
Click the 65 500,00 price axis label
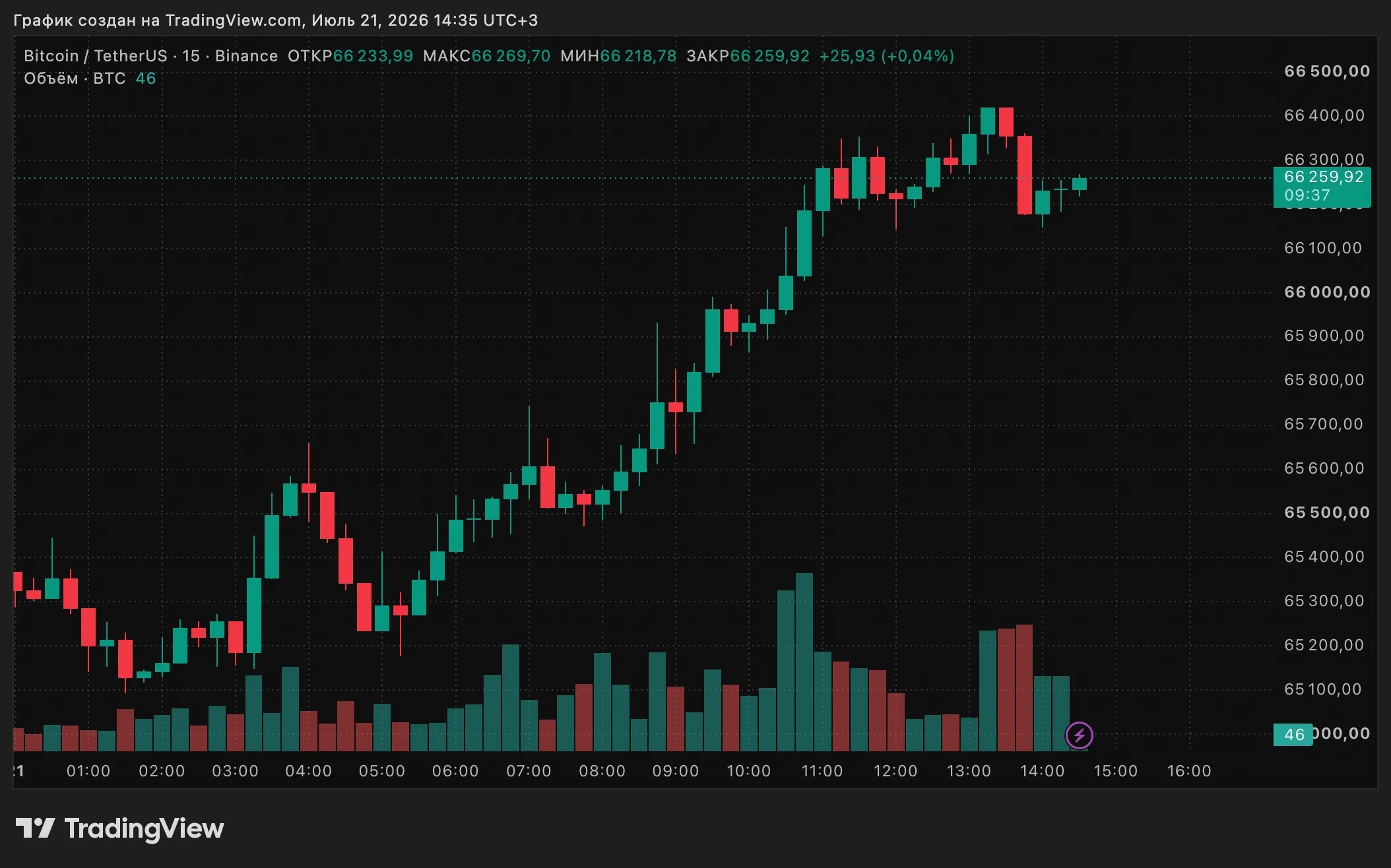coord(1327,512)
